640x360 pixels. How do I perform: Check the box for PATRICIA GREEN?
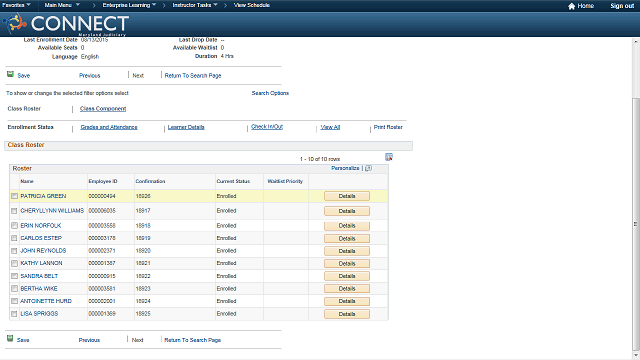click(14, 196)
